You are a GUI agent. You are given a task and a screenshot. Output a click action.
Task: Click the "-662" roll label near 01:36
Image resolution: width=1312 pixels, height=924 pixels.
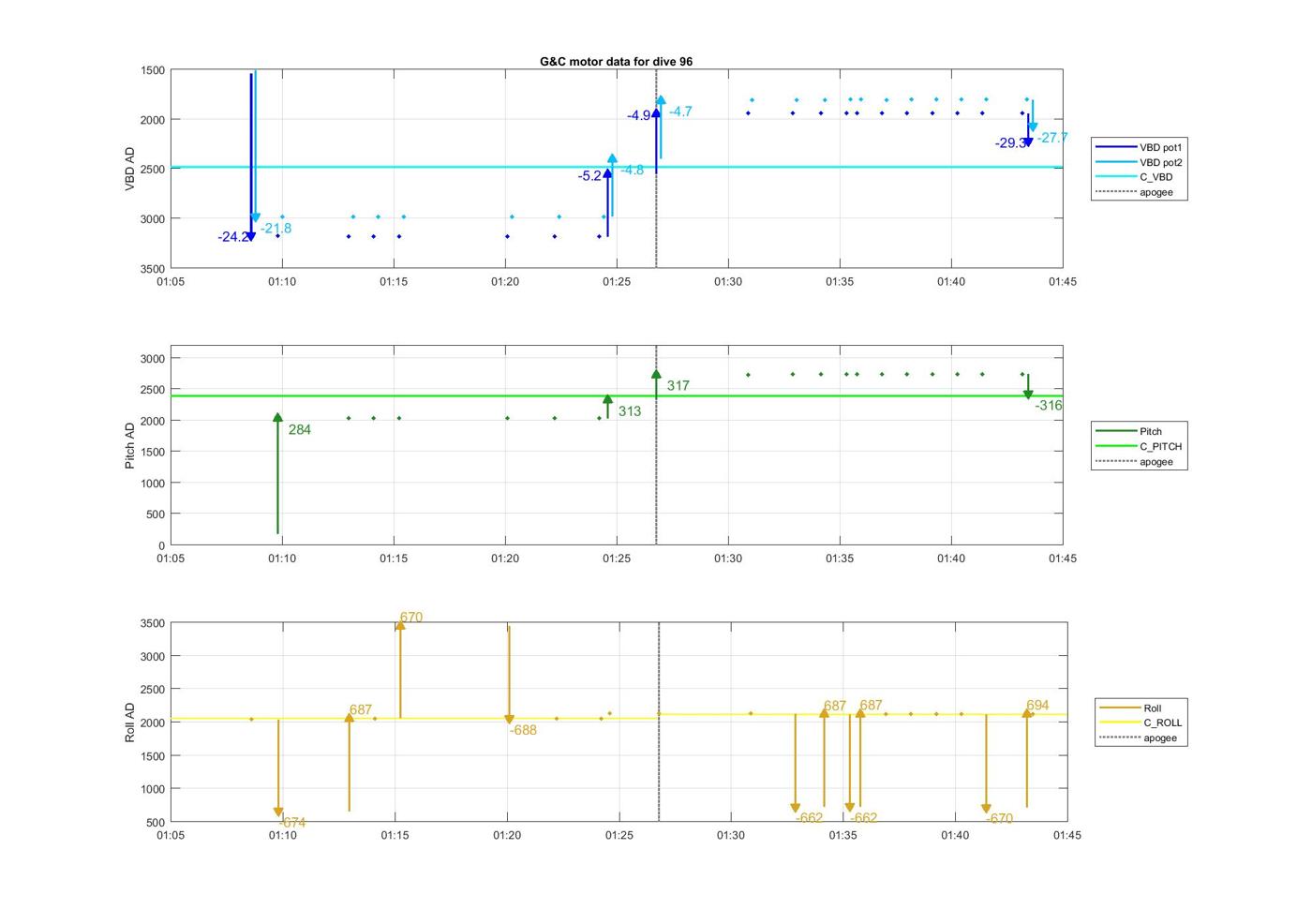pos(863,817)
